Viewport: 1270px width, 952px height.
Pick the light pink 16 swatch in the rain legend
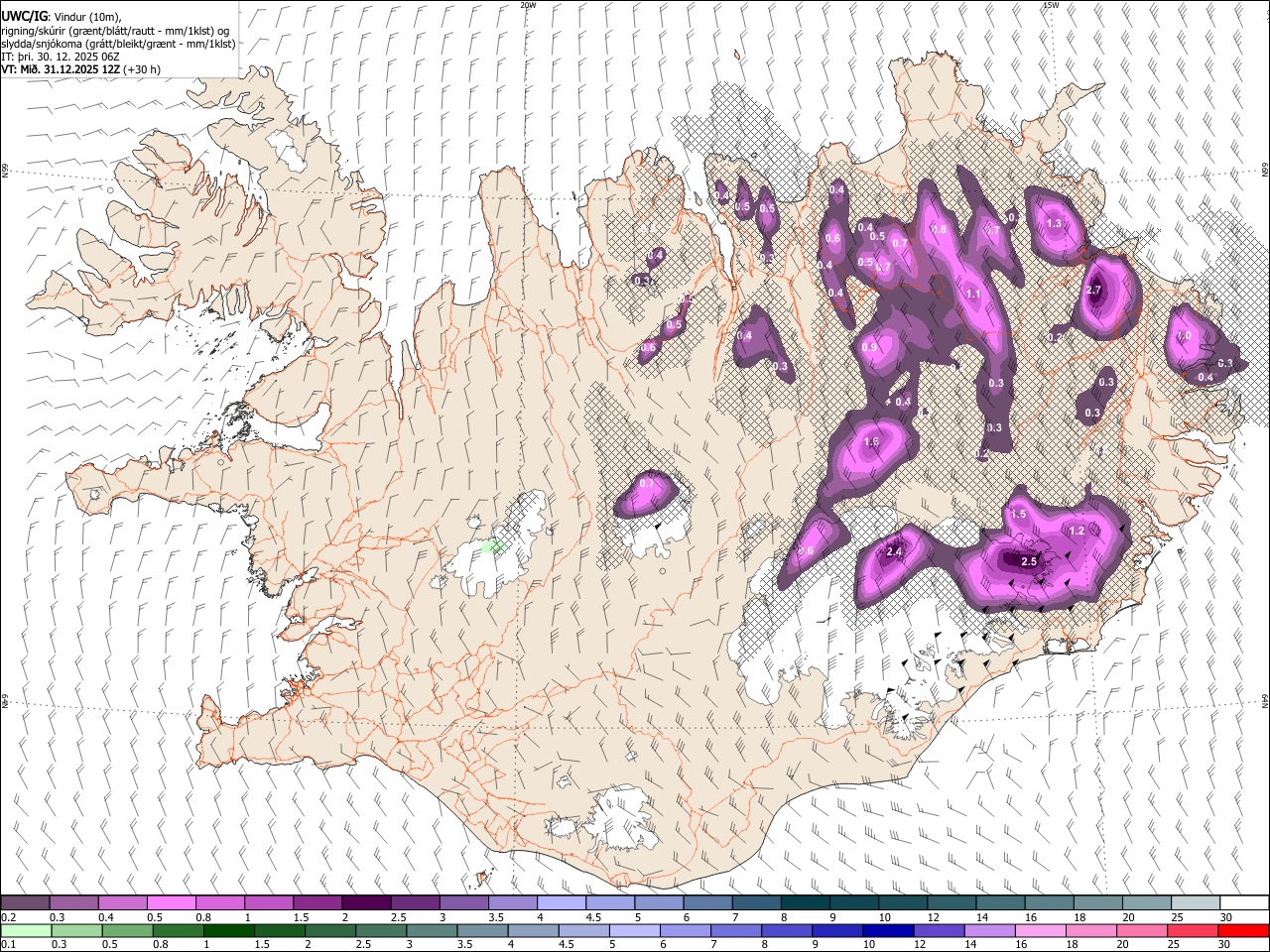[x=1041, y=930]
